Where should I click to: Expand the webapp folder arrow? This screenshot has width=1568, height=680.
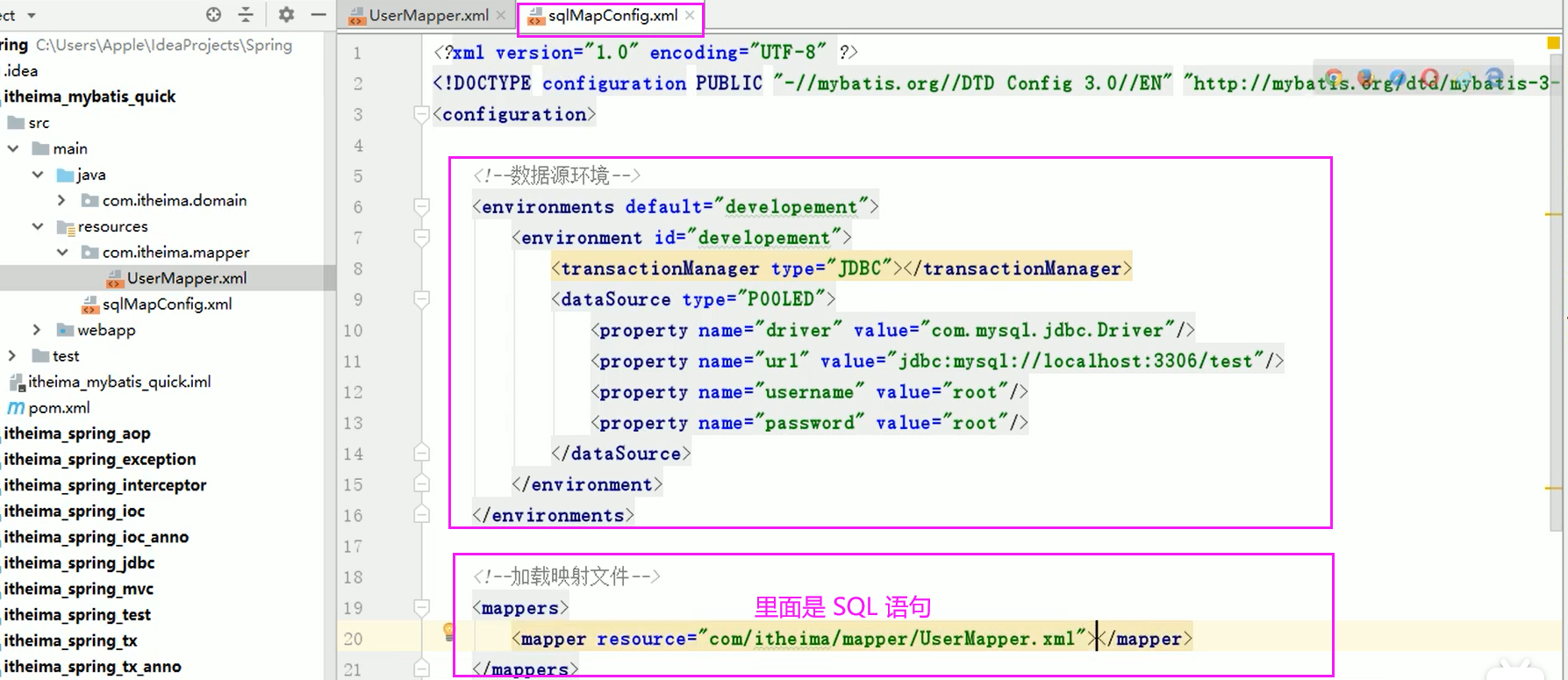pyautogui.click(x=37, y=330)
